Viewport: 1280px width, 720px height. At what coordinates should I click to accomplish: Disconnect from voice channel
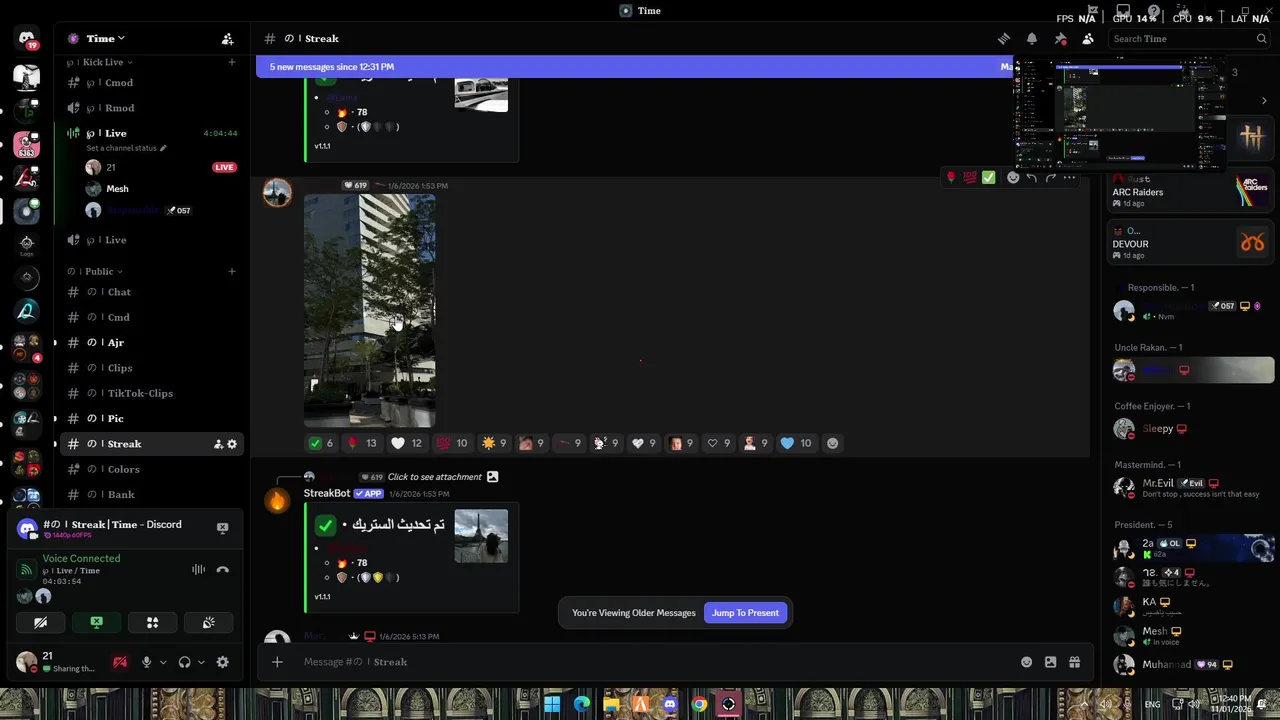tap(223, 569)
